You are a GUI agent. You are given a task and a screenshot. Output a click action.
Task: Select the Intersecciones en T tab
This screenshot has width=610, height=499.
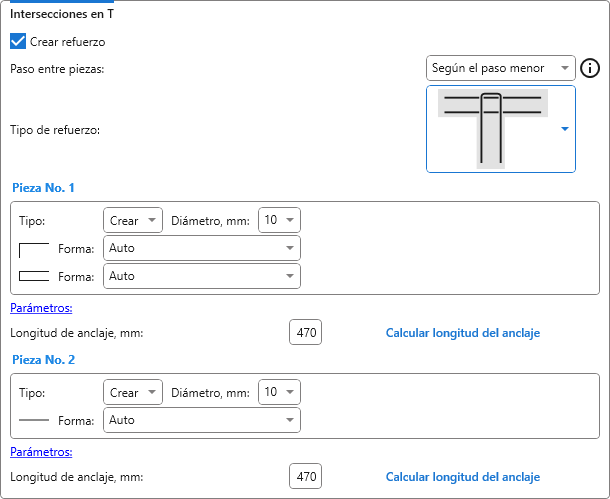[x=61, y=13]
